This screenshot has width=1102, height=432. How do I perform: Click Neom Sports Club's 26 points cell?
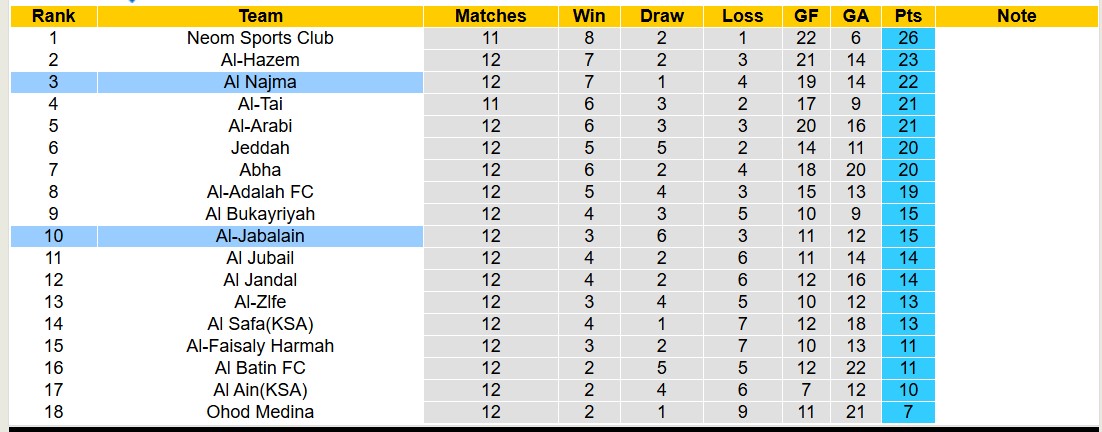pos(908,38)
